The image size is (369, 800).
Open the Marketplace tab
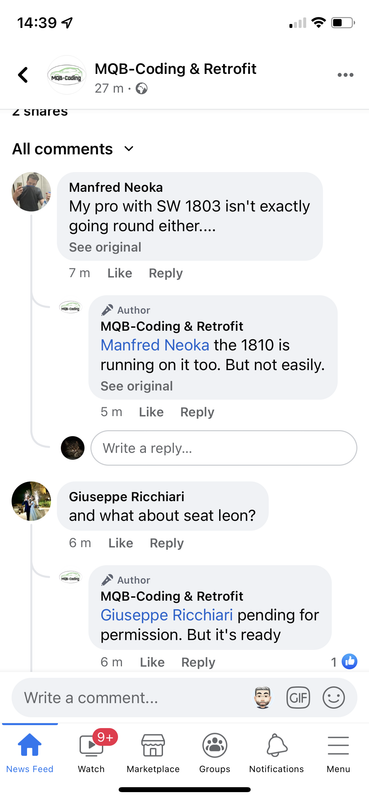153,753
